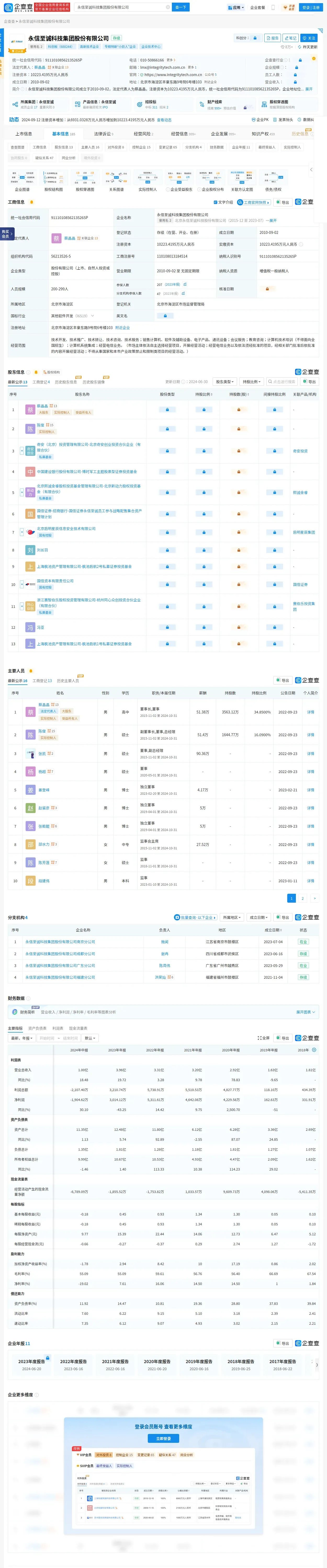Select the 资产负债表 financial tab

coord(37,1028)
